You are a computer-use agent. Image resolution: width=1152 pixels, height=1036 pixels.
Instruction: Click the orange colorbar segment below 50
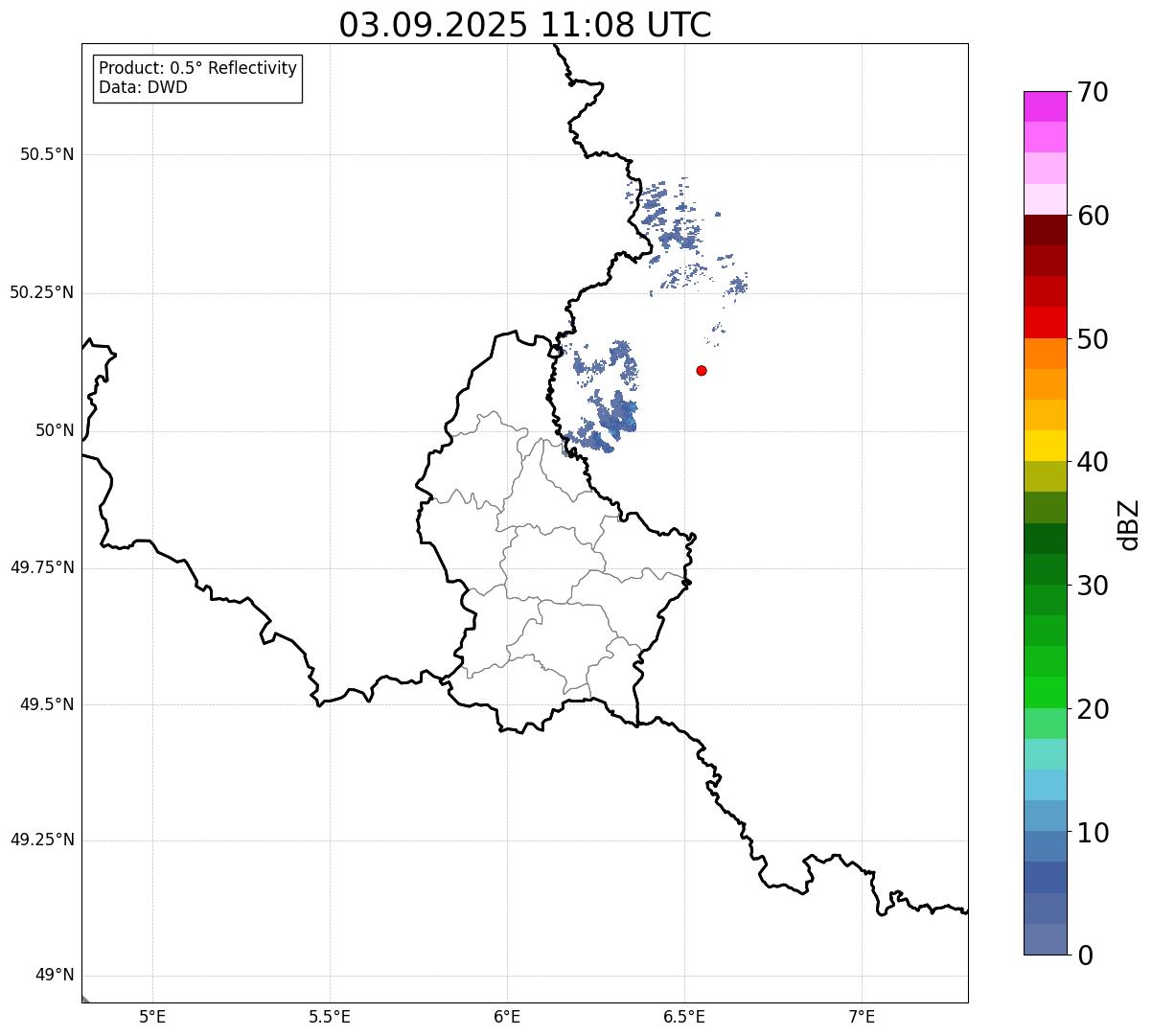pyautogui.click(x=1045, y=353)
